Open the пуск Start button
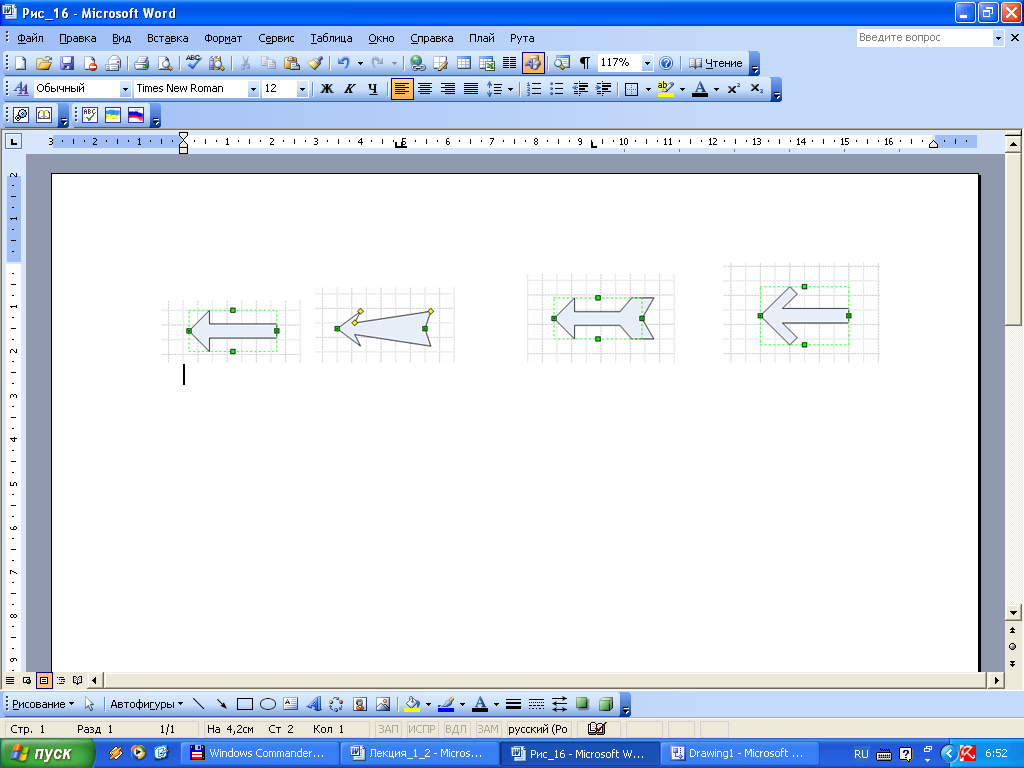The image size is (1024, 768). click(x=47, y=754)
